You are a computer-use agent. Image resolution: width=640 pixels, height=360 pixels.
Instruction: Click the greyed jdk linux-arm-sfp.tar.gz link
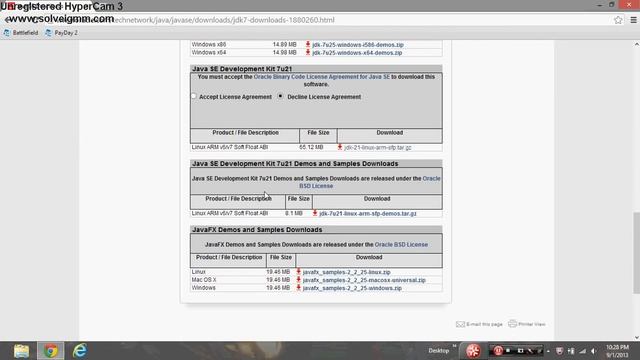pyautogui.click(x=378, y=147)
